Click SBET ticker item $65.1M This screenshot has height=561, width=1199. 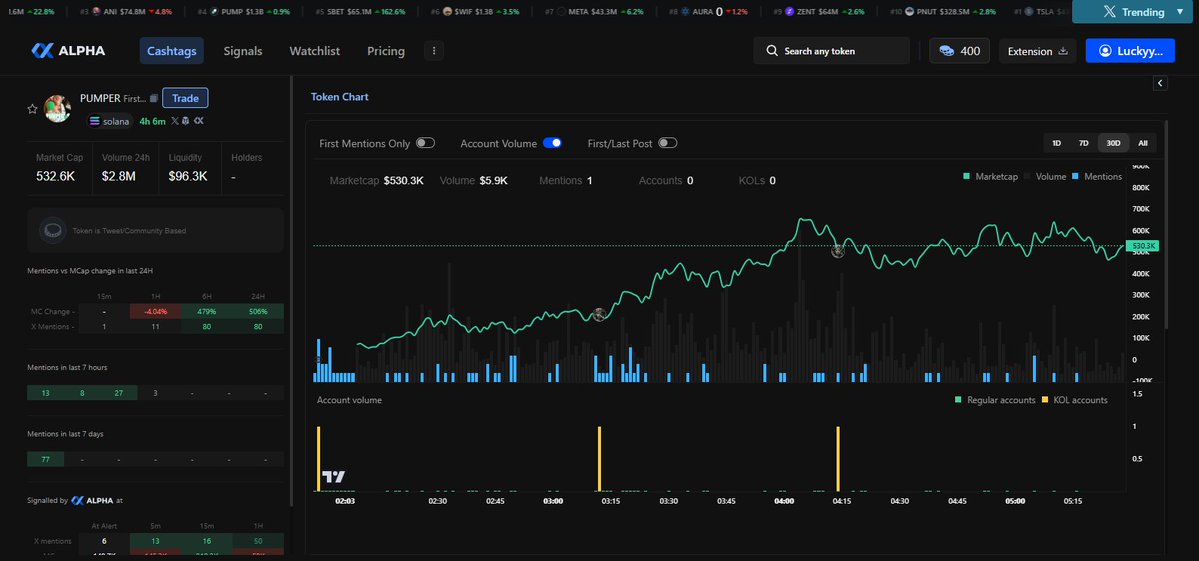coord(360,11)
